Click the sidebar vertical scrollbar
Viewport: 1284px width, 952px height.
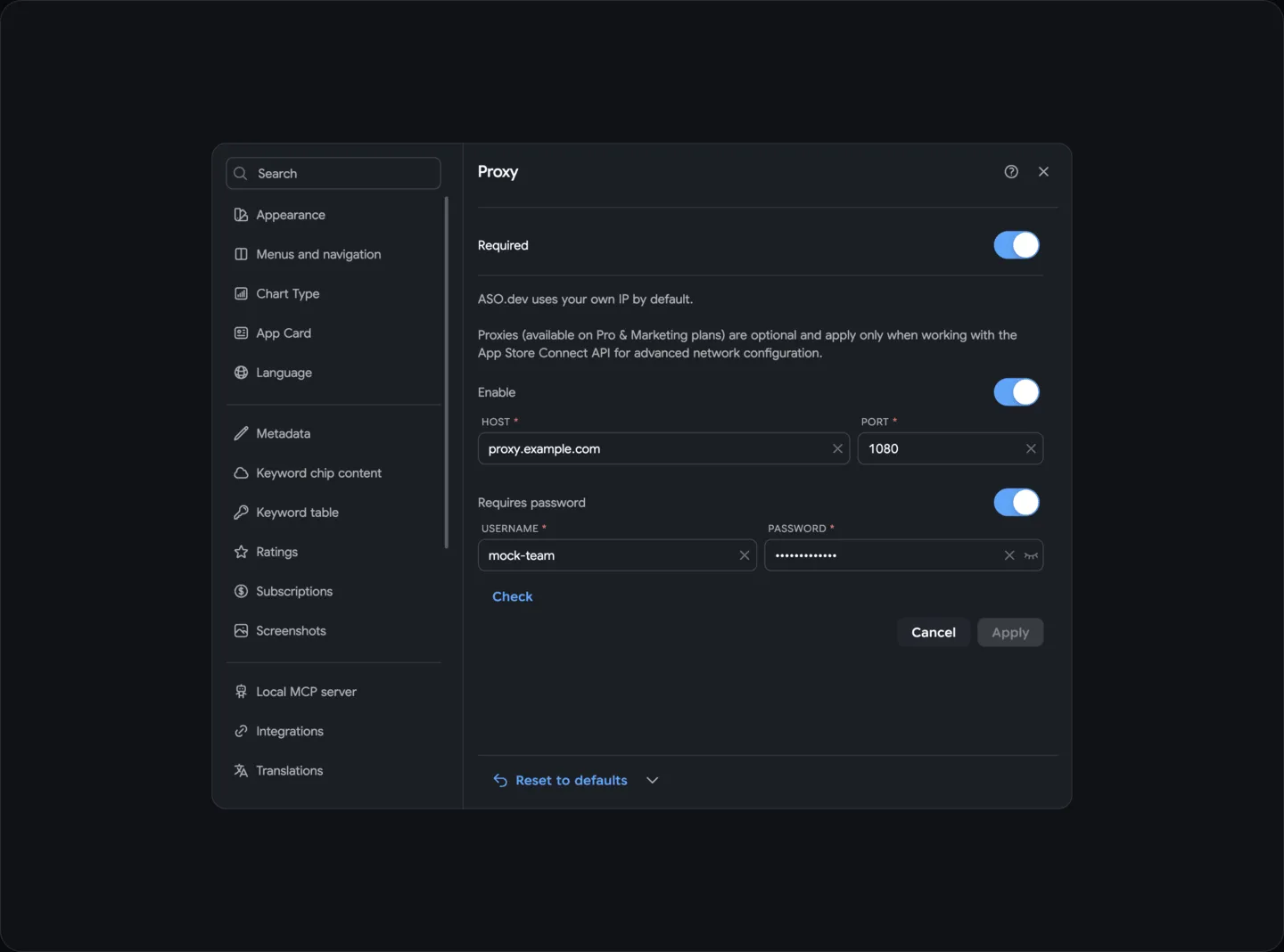(x=447, y=373)
